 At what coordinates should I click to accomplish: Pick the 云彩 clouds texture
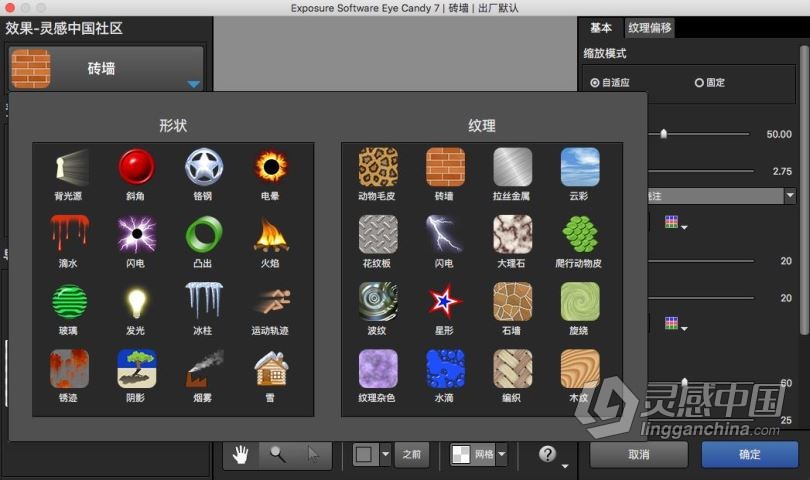(580, 167)
